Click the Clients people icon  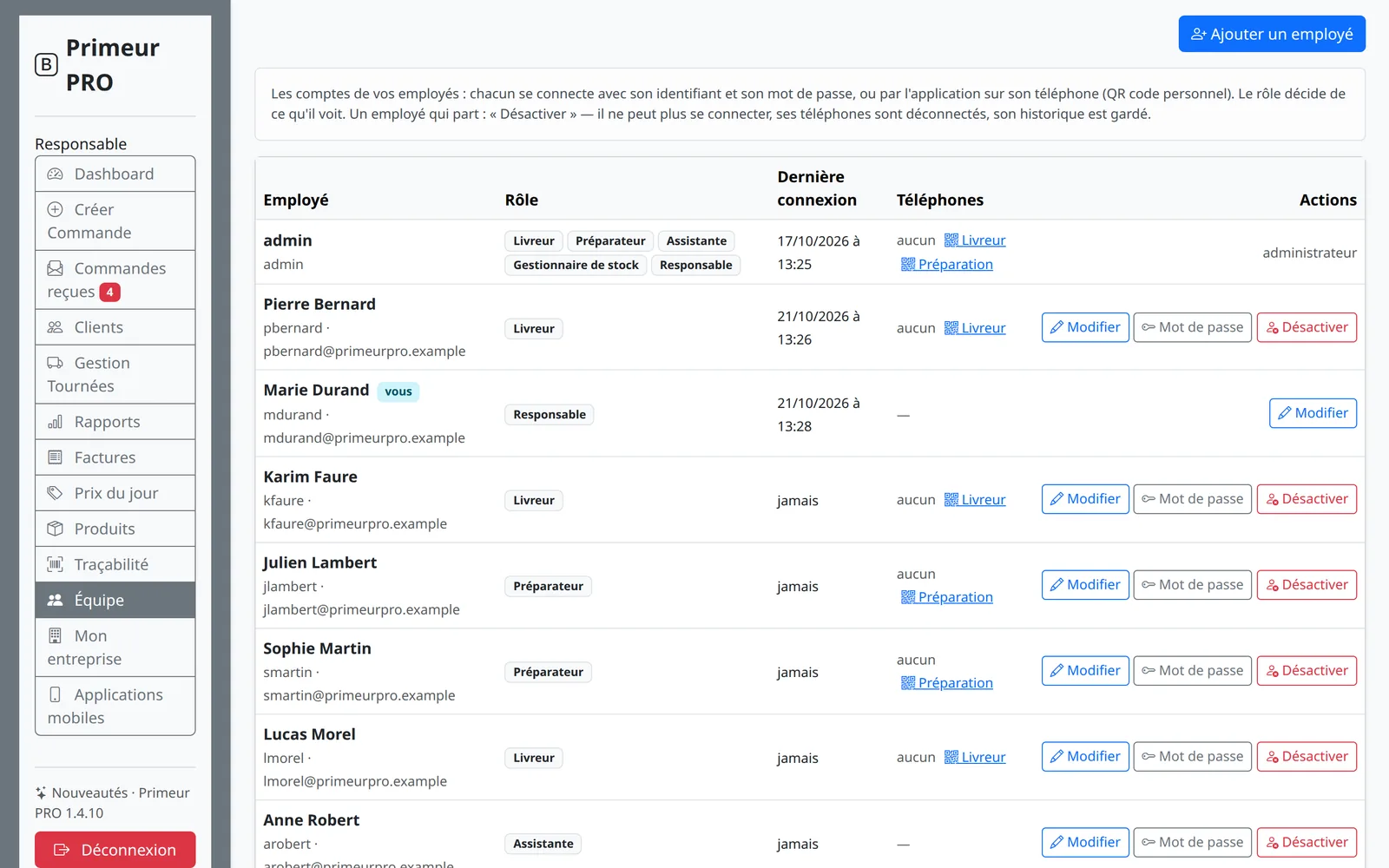click(55, 327)
